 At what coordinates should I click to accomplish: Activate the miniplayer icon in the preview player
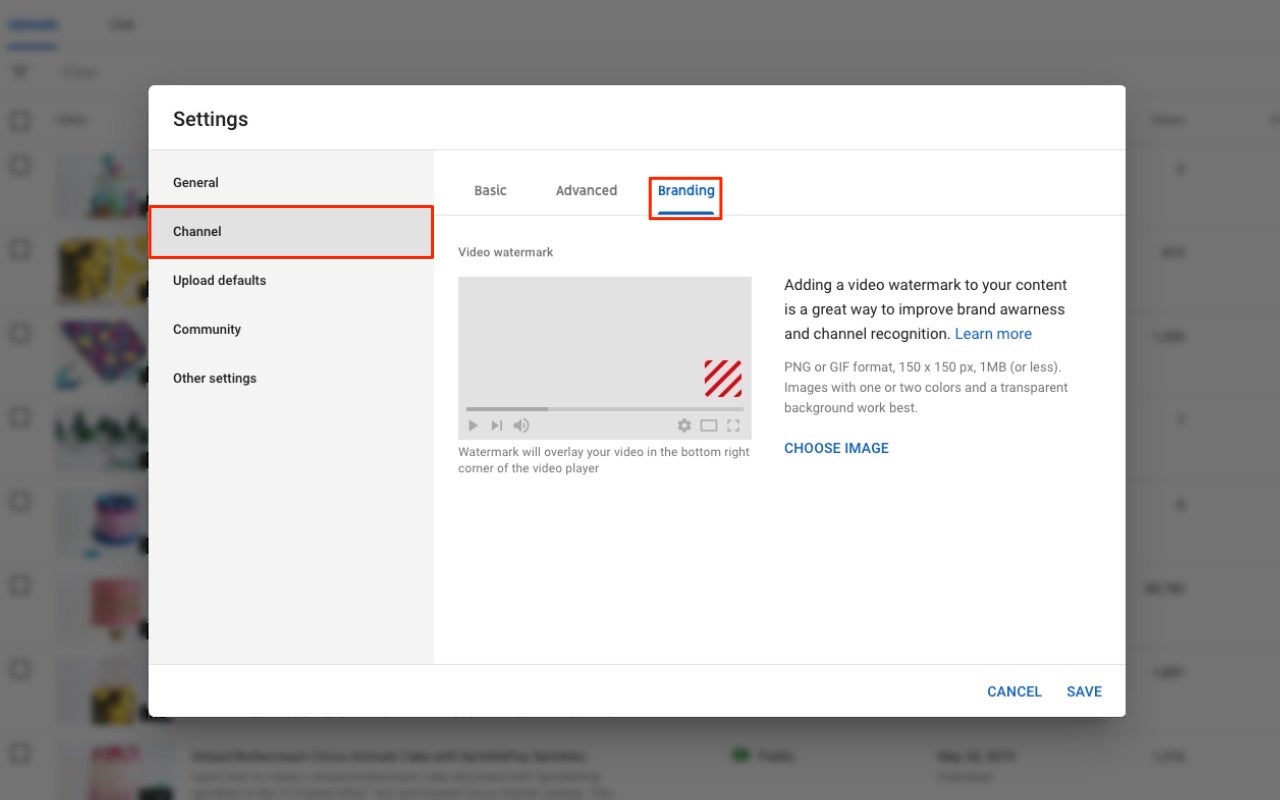pos(709,425)
